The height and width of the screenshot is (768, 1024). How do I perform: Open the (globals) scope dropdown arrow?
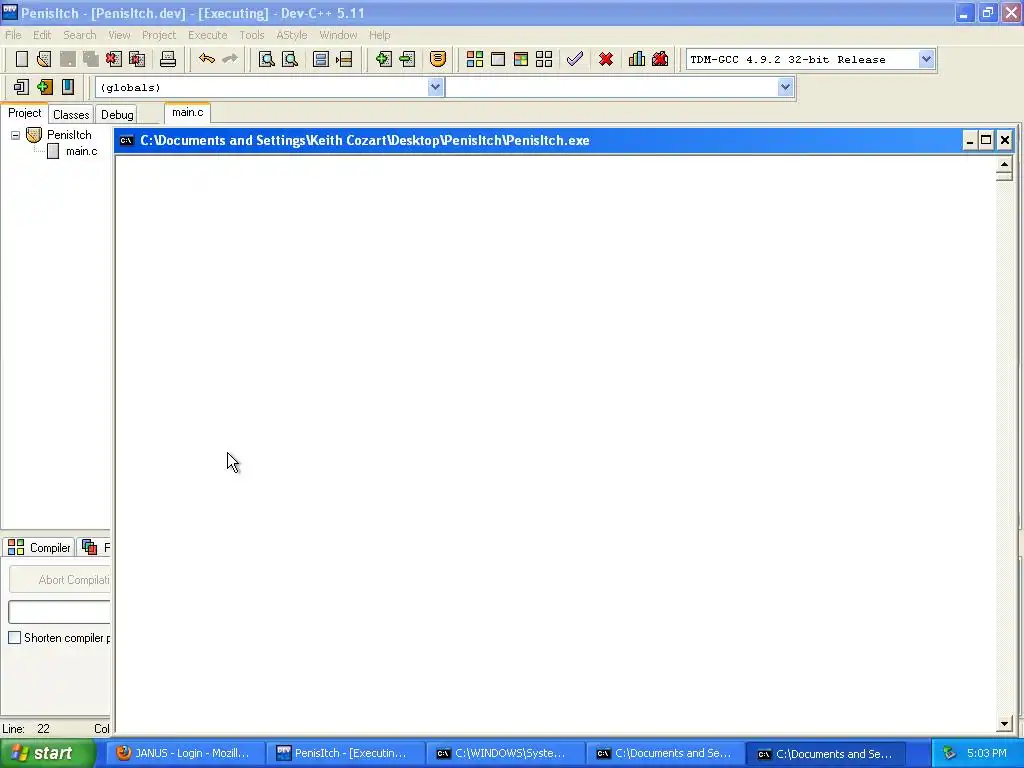pos(435,87)
